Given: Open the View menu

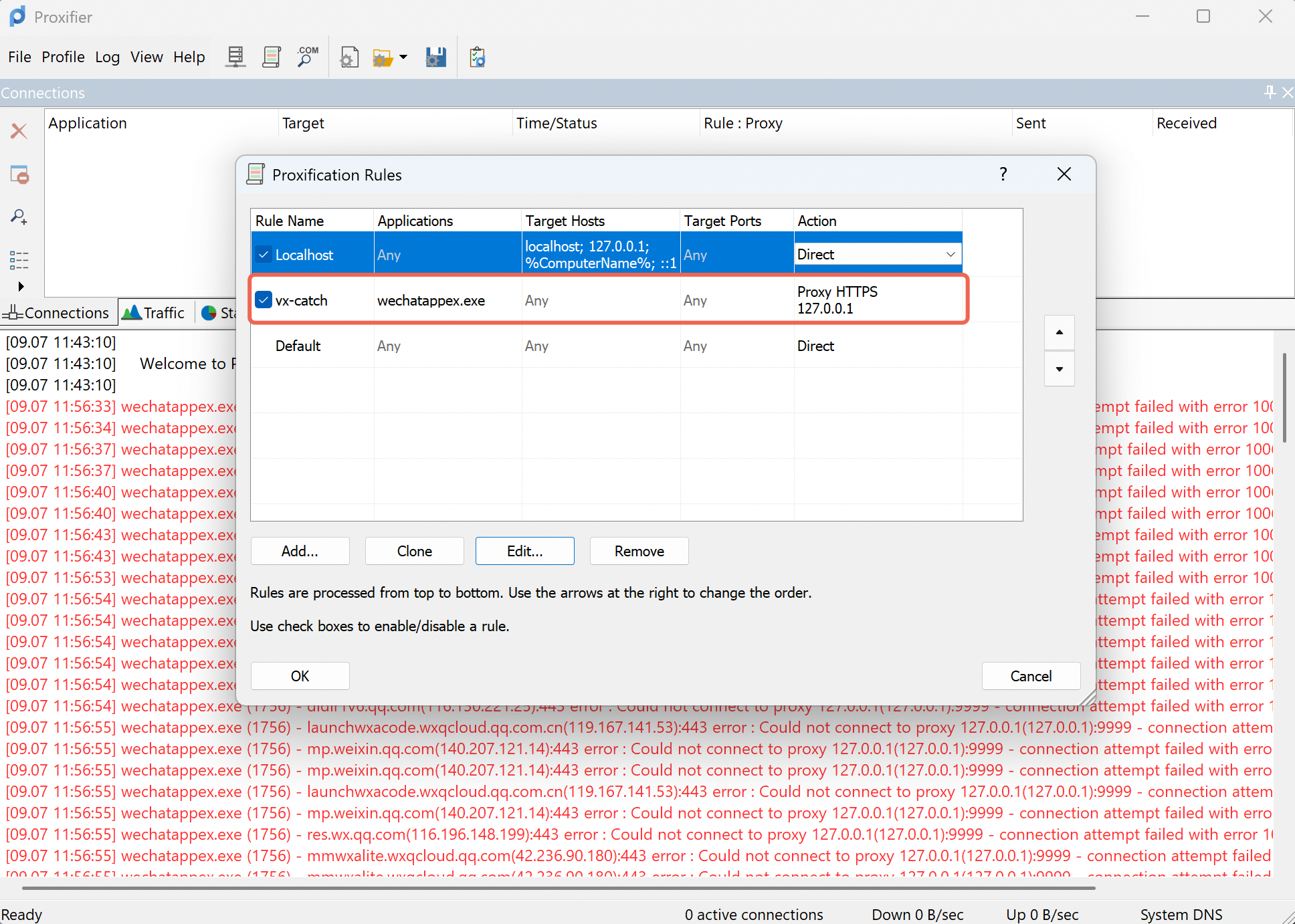Looking at the screenshot, I should (146, 57).
